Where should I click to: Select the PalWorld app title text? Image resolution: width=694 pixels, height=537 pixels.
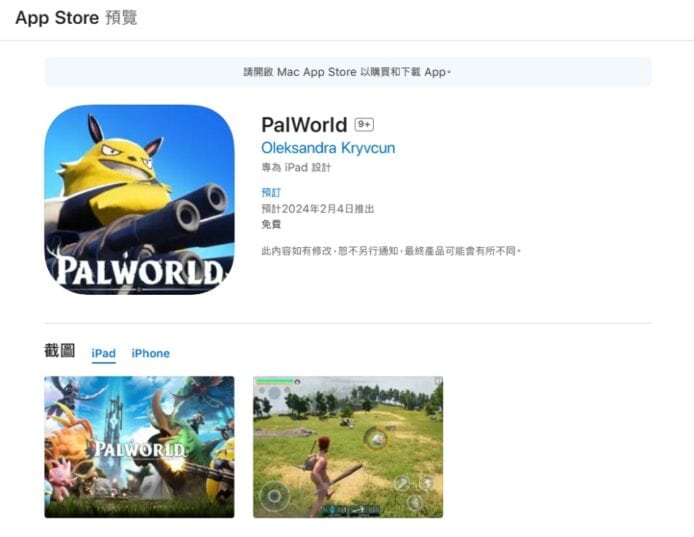pos(304,125)
